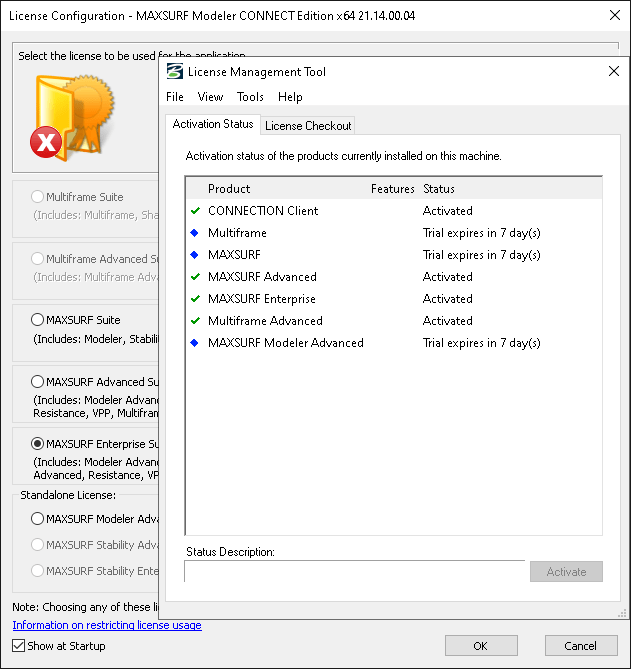Toggle the Show at Startup checkbox

[19, 646]
